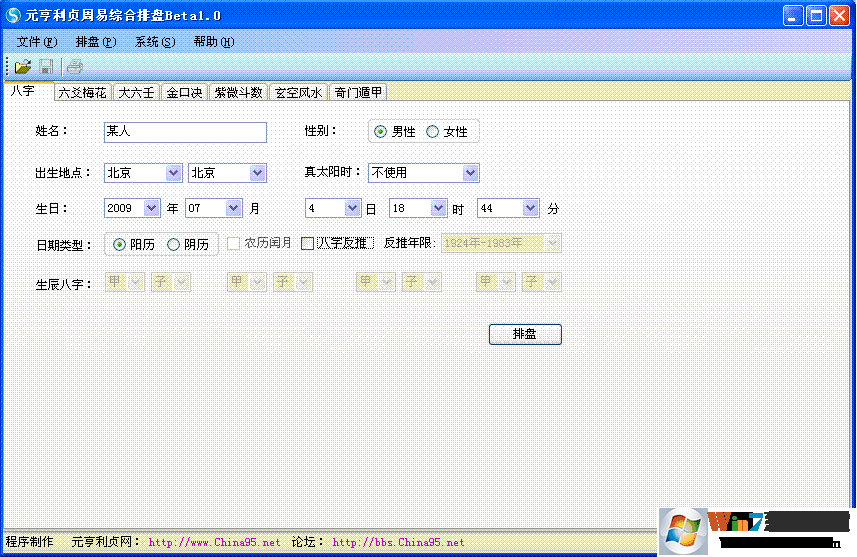Open the 帮助(H) menu

(x=214, y=42)
